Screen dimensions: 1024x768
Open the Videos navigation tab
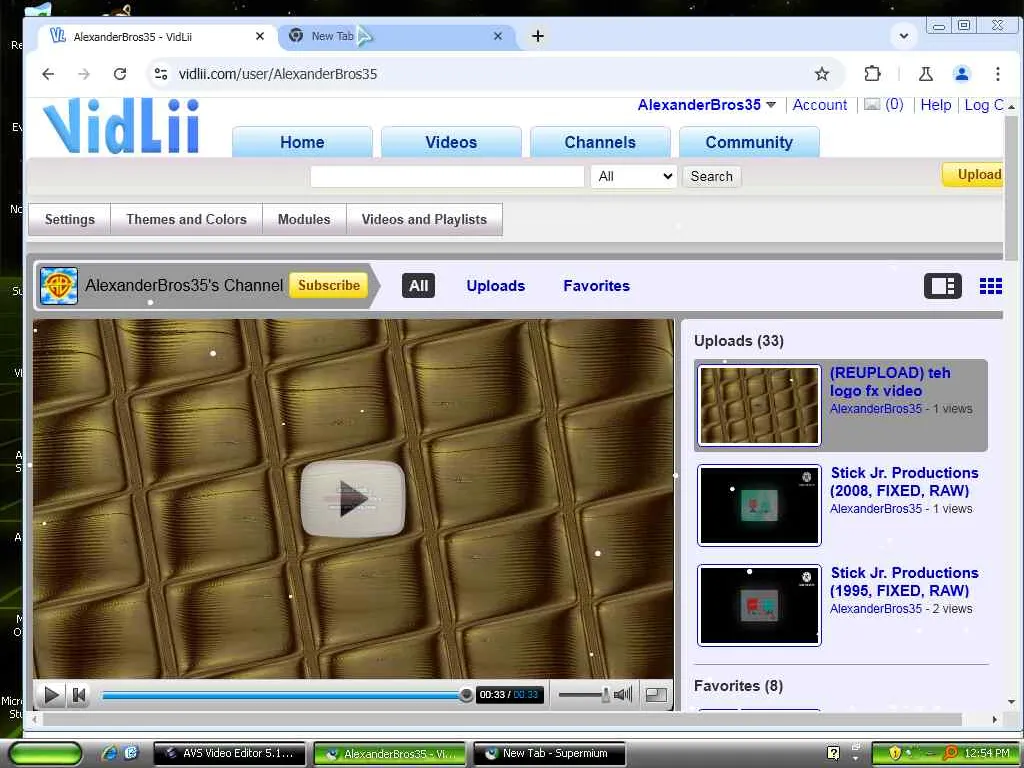(x=451, y=142)
